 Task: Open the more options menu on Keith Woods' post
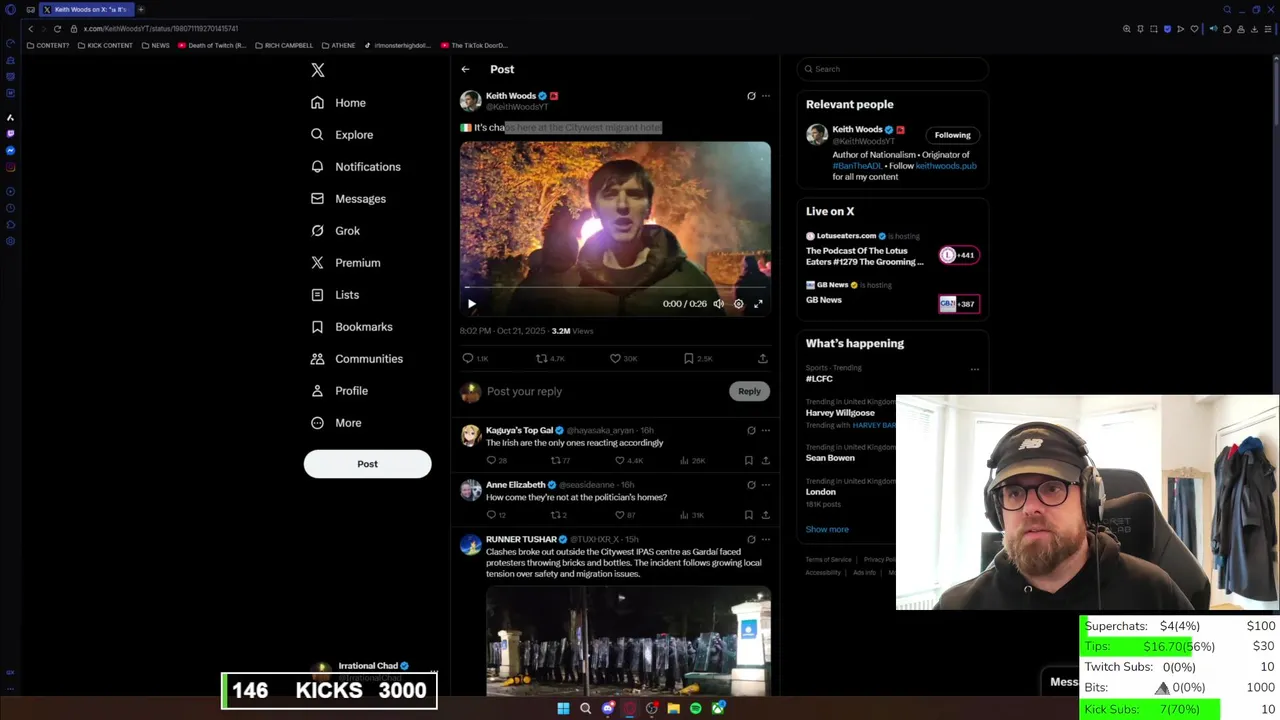click(766, 96)
